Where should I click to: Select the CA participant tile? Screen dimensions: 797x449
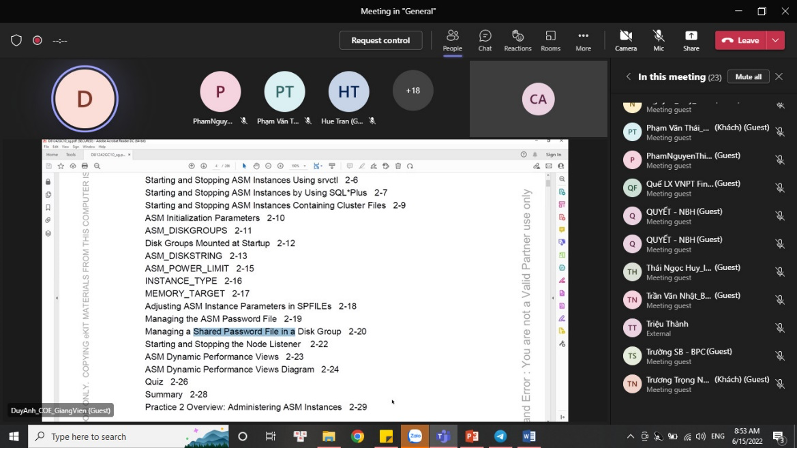click(538, 99)
